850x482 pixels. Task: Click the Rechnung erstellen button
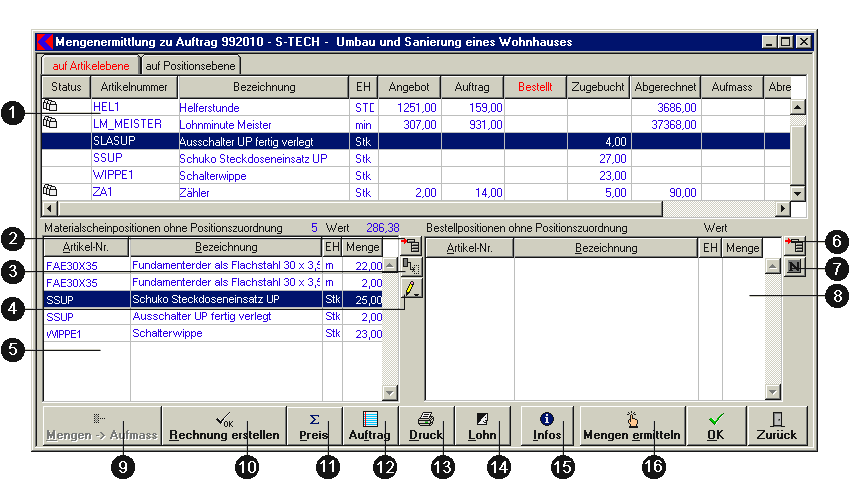223,425
